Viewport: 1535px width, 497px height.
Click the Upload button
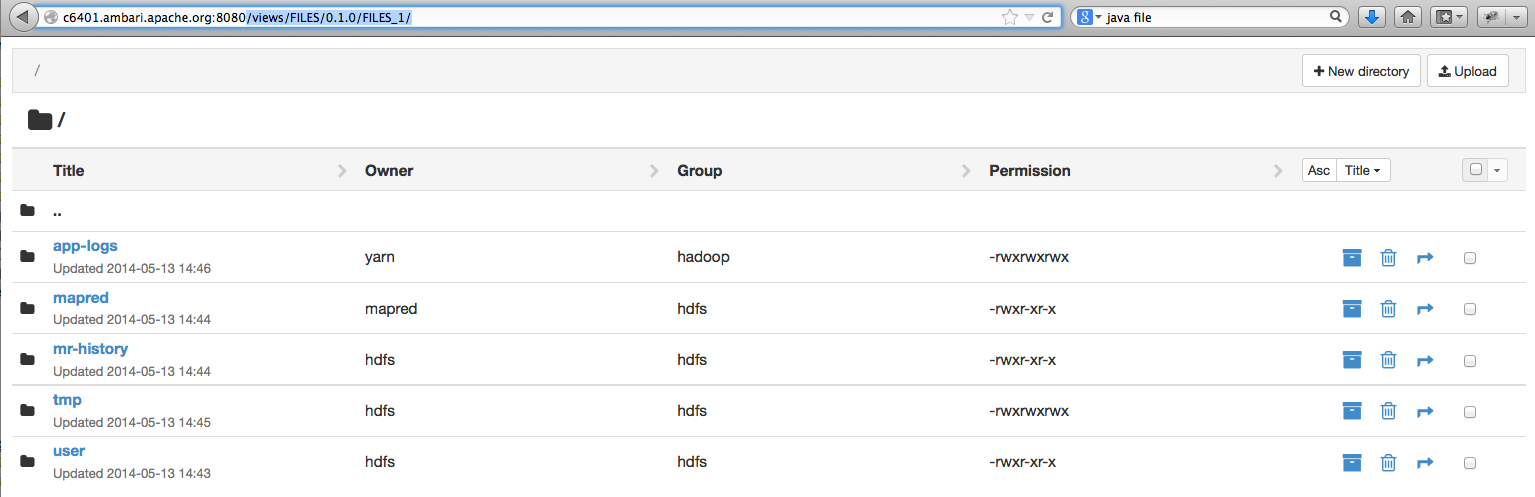point(1467,71)
